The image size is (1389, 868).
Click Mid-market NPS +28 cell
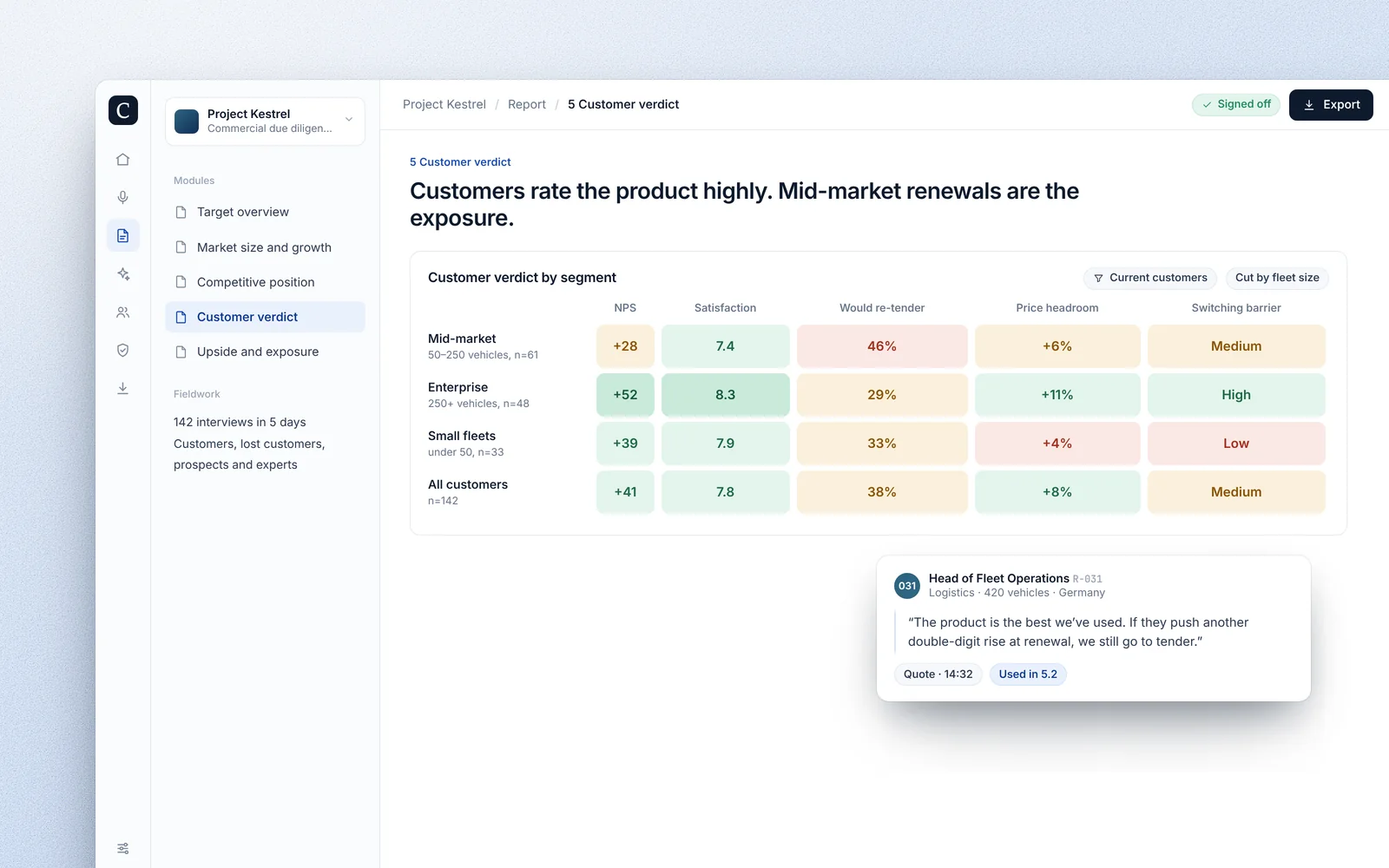tap(625, 346)
